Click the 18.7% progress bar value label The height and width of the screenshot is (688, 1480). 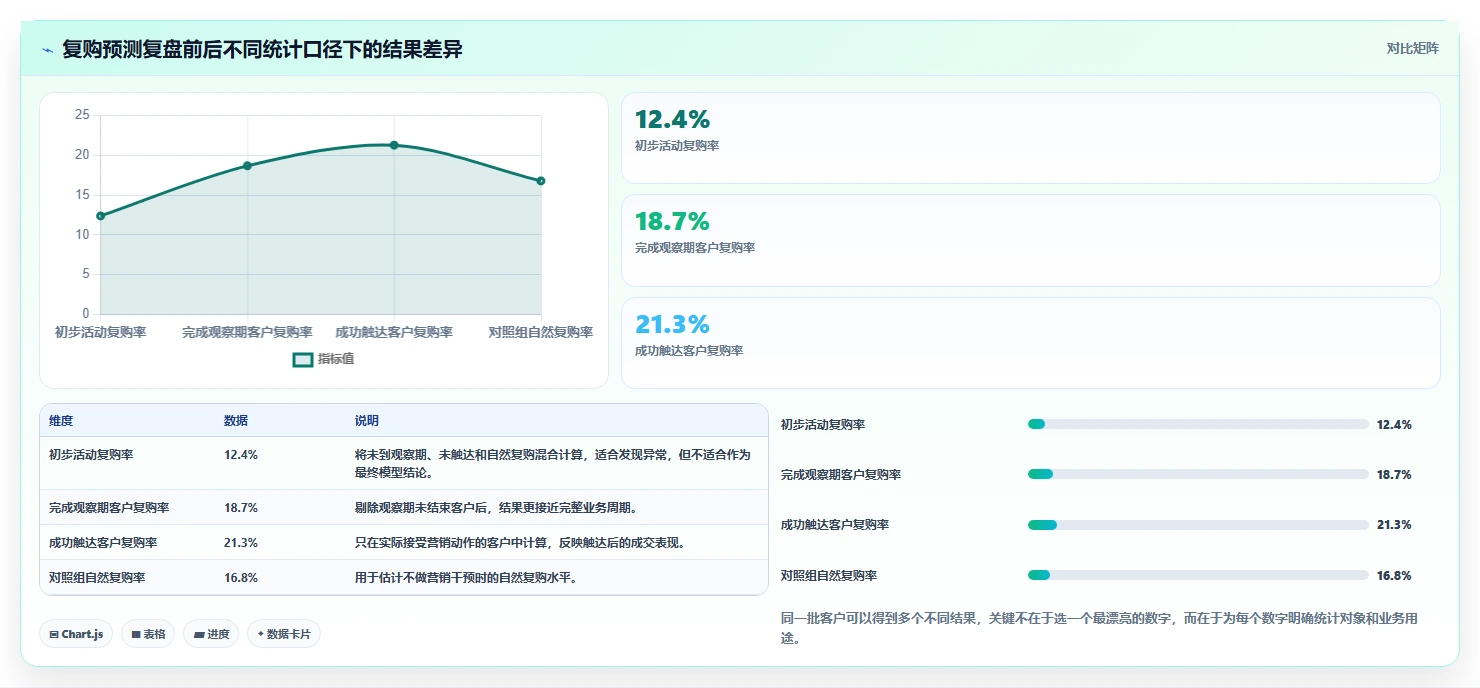point(1394,474)
